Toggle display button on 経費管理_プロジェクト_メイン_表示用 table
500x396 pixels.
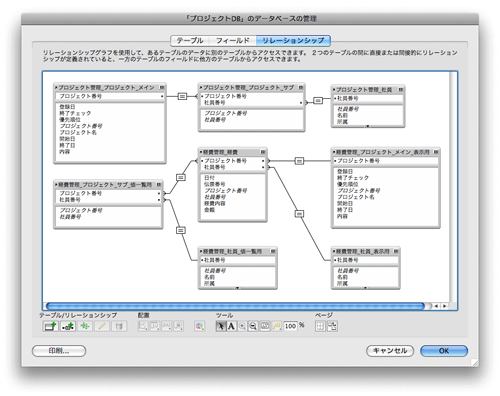coord(436,152)
